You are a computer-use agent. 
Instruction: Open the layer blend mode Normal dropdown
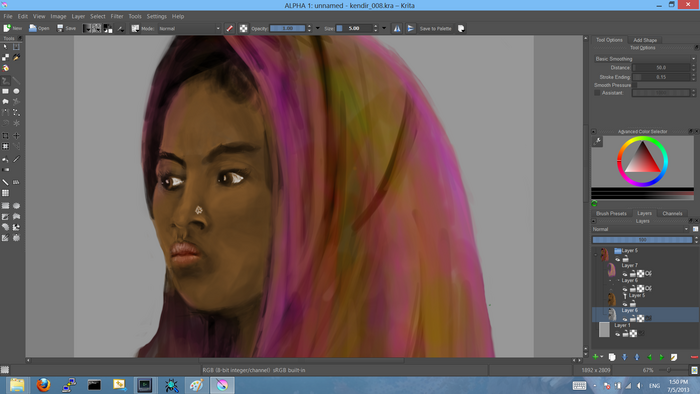(640, 229)
